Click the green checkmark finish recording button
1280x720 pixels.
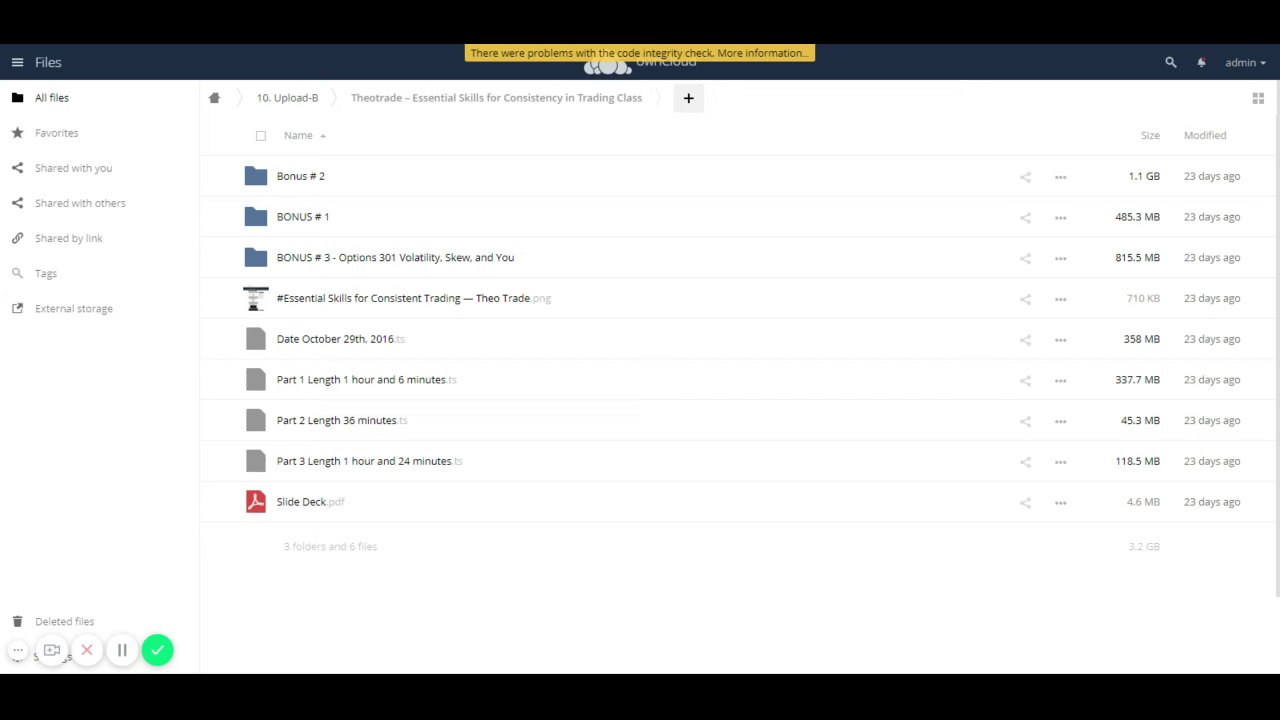tap(157, 650)
